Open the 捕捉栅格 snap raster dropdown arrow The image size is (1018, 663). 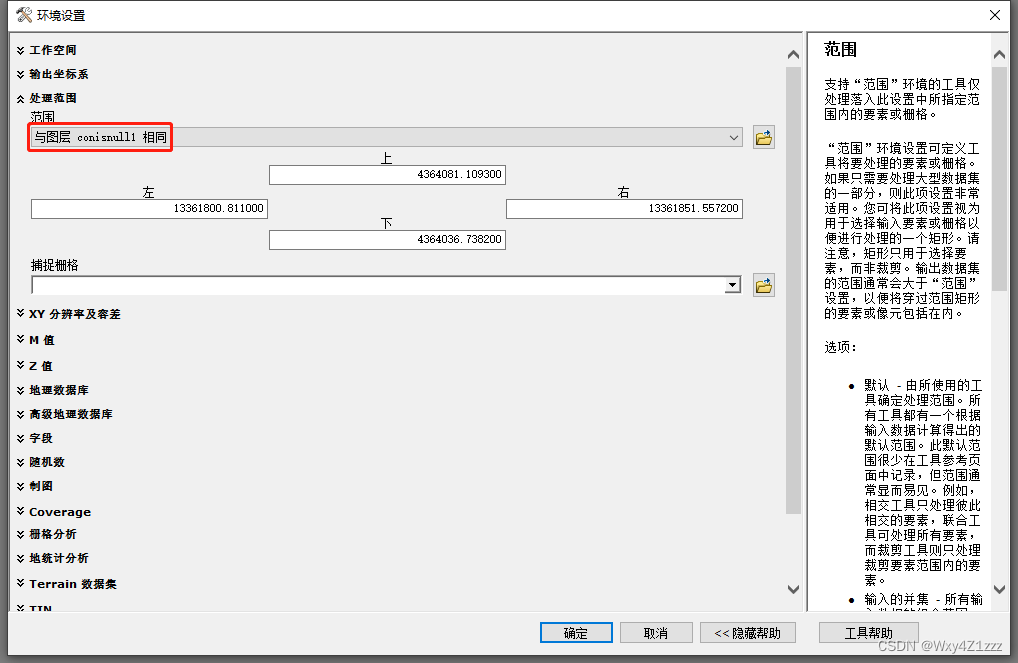pos(733,285)
